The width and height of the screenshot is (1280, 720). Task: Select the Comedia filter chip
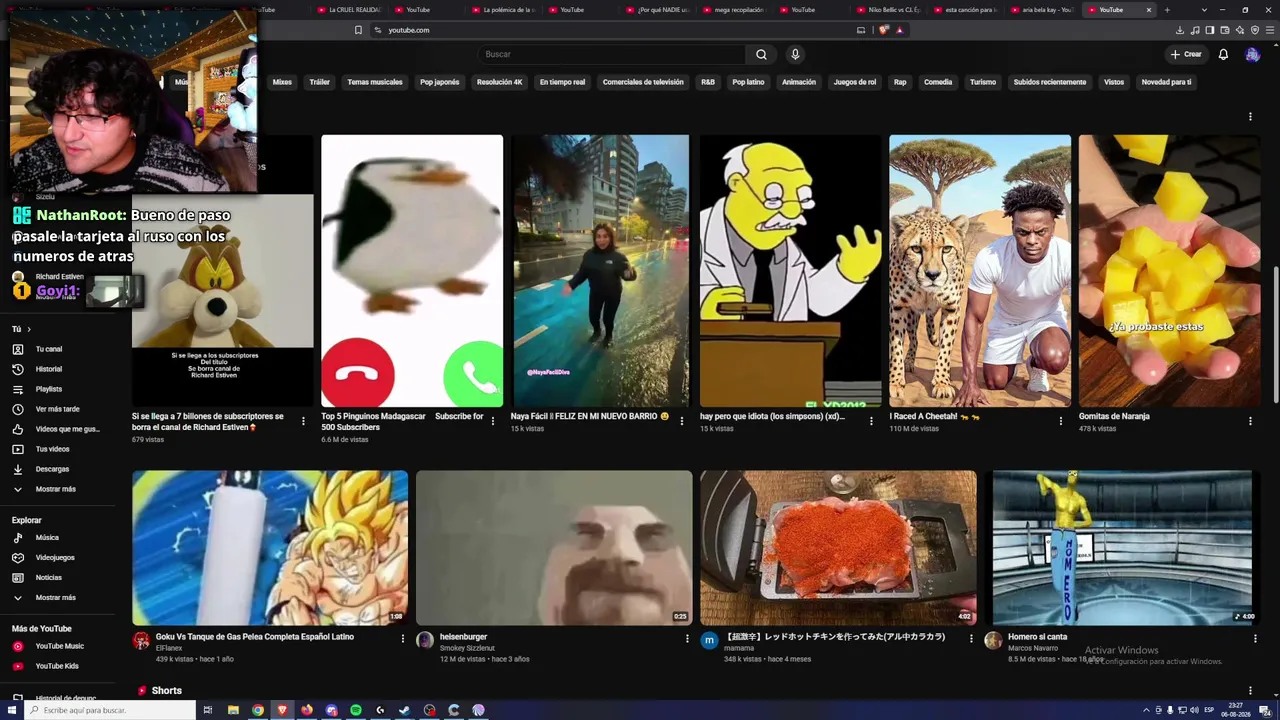click(x=938, y=82)
